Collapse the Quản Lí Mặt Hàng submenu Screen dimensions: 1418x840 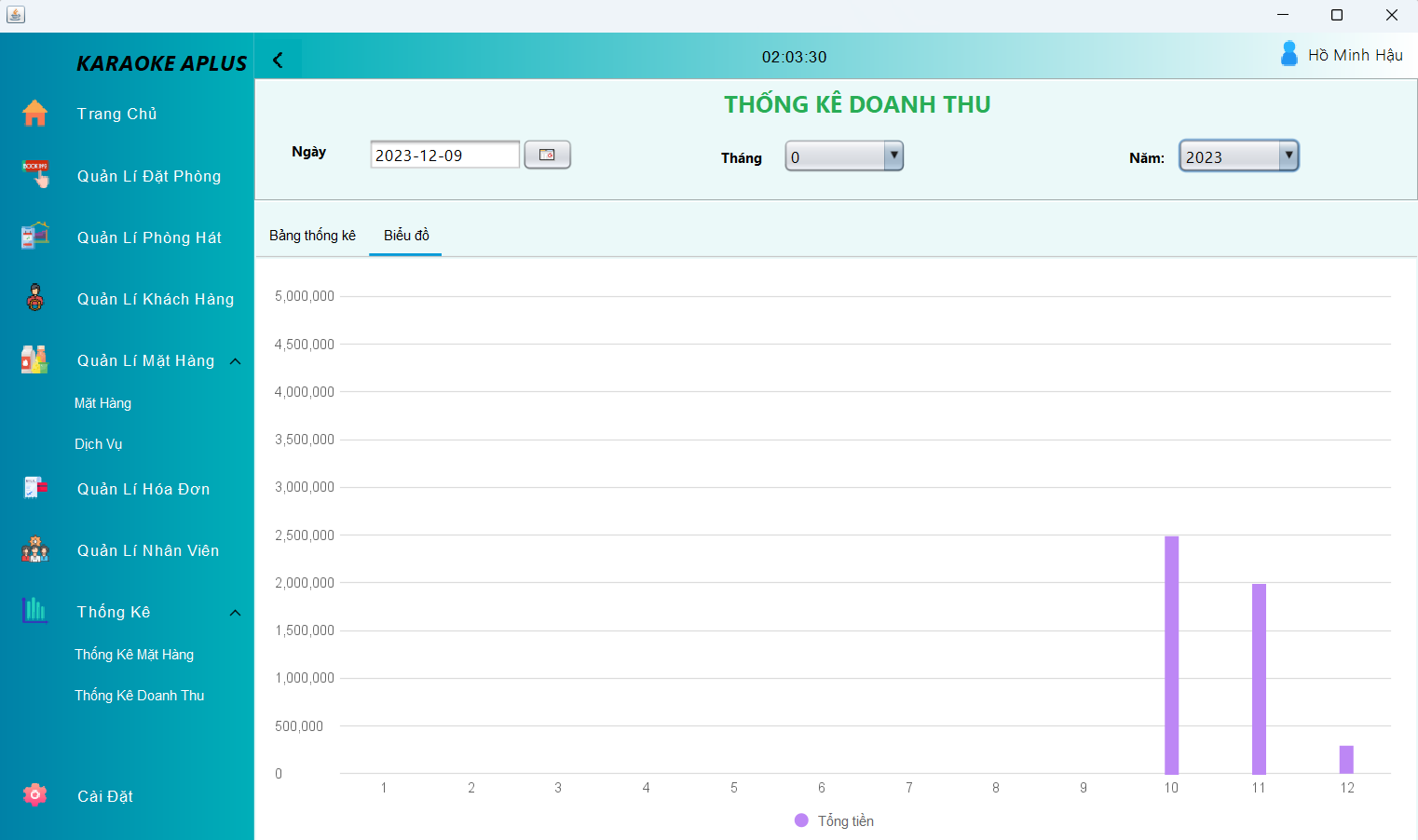coord(236,361)
